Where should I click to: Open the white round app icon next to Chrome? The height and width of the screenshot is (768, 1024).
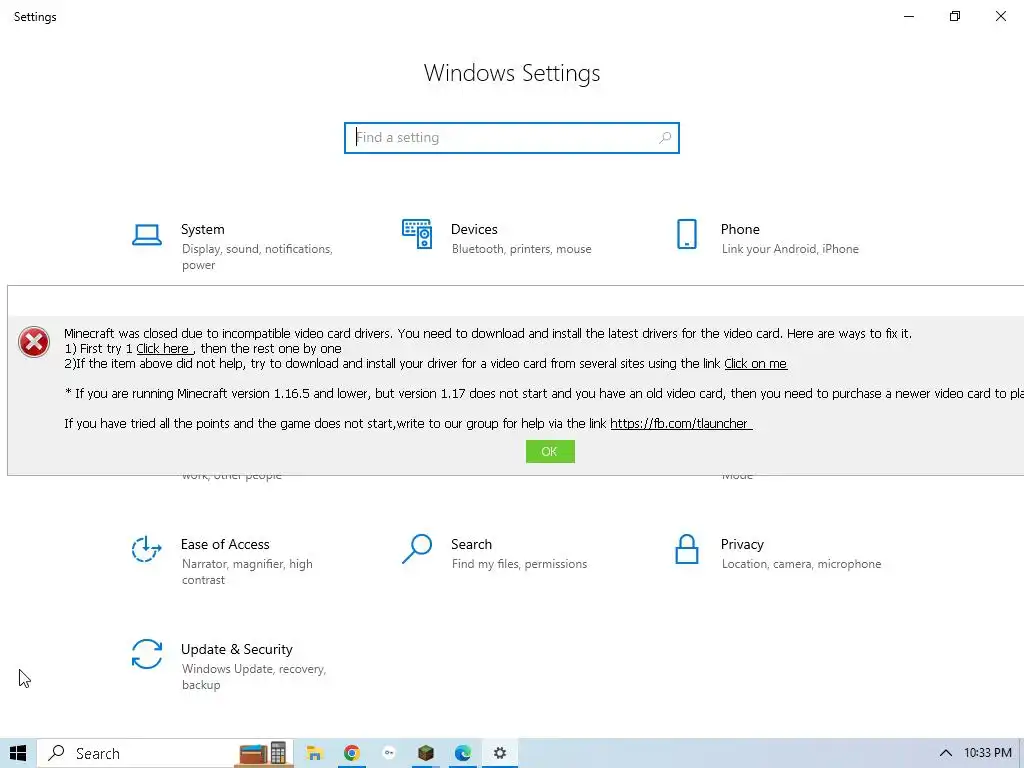point(389,753)
